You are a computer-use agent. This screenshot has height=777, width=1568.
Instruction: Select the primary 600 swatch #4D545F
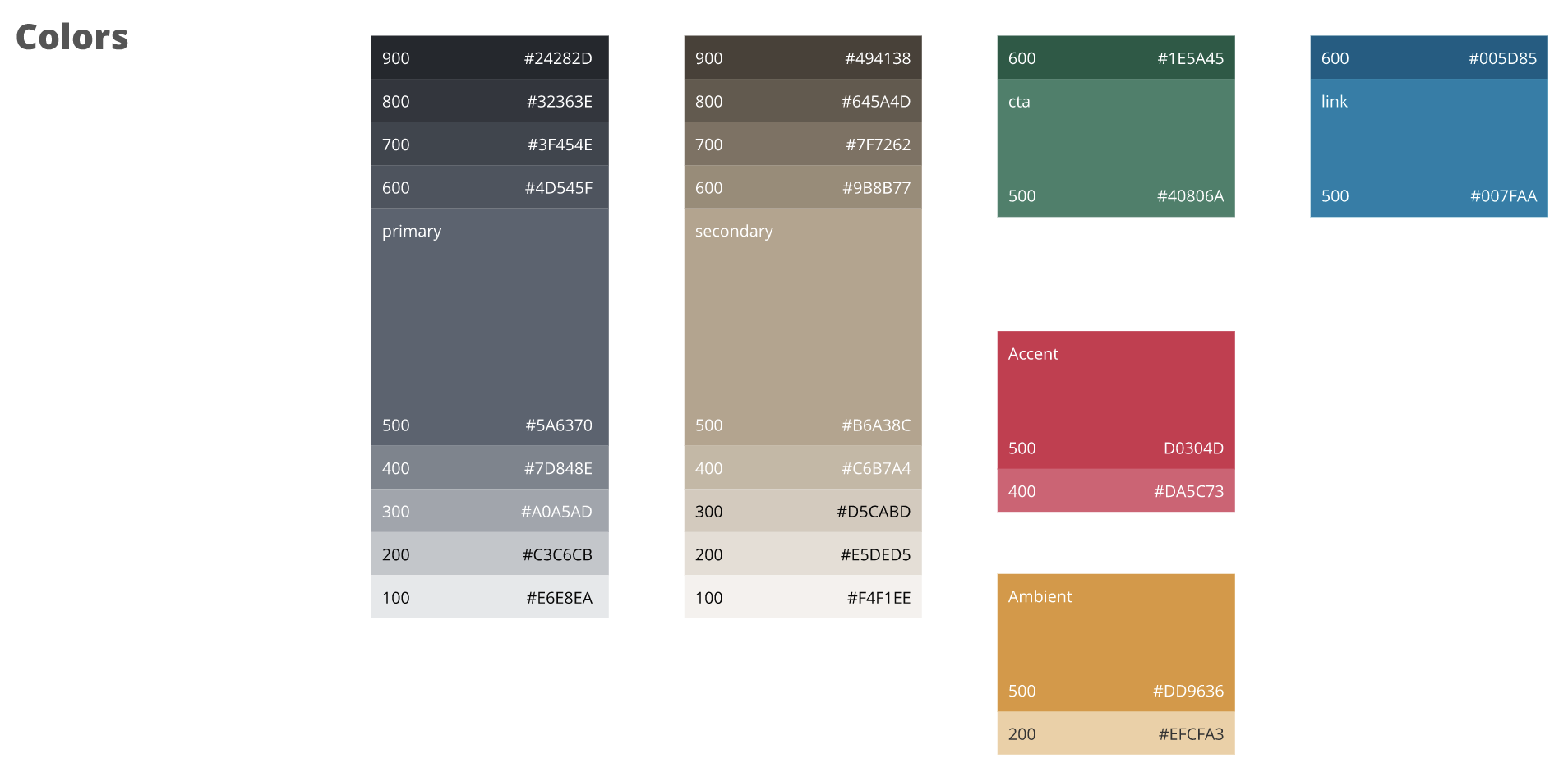pos(489,187)
